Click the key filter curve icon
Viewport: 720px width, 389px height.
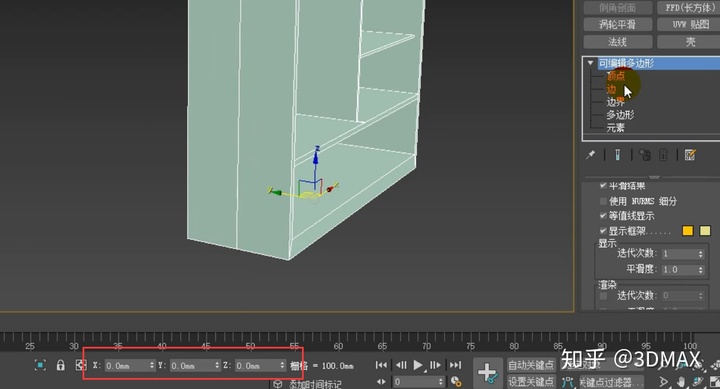click(568, 382)
